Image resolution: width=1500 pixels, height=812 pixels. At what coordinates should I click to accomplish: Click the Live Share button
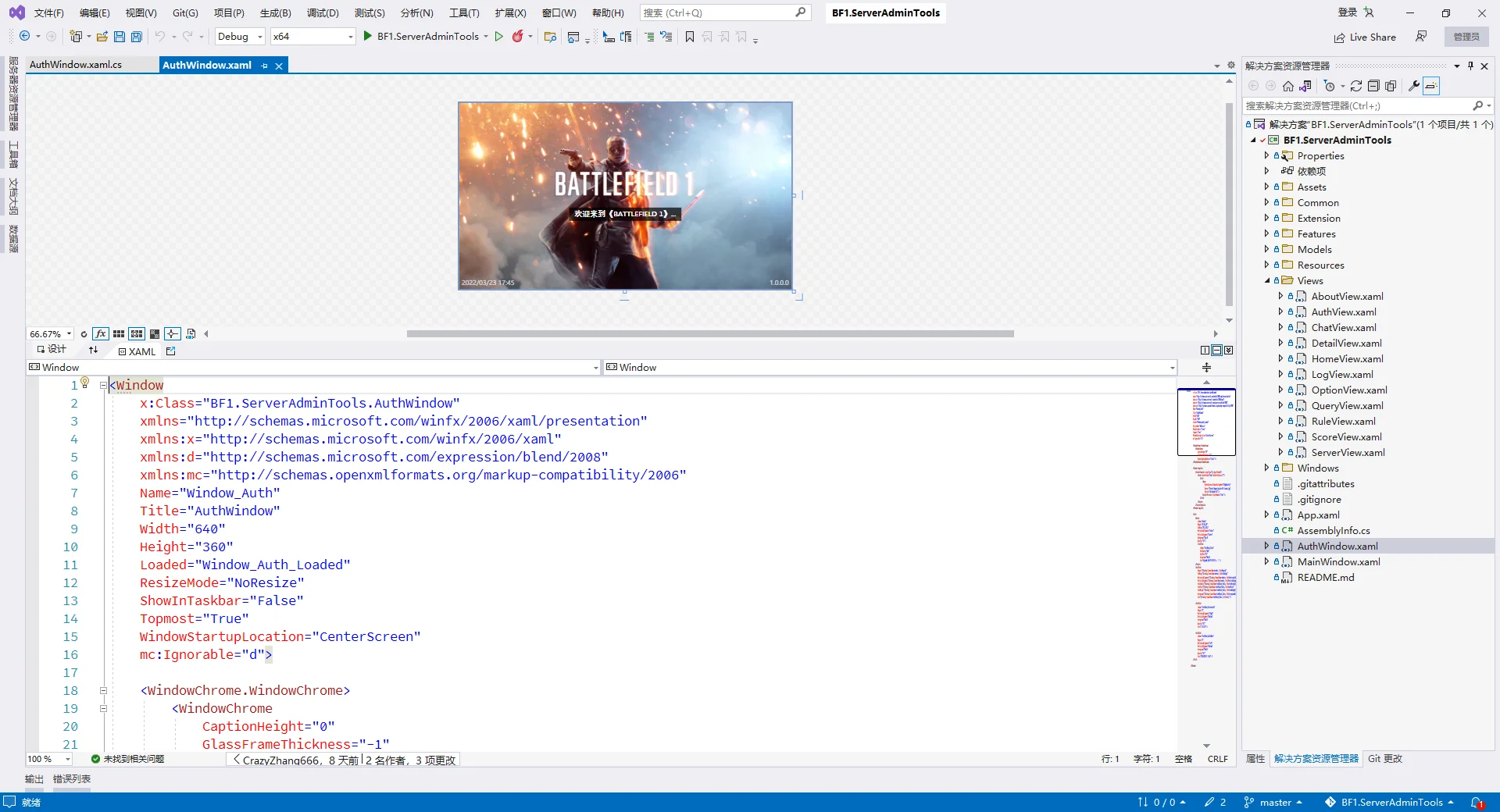[1365, 37]
